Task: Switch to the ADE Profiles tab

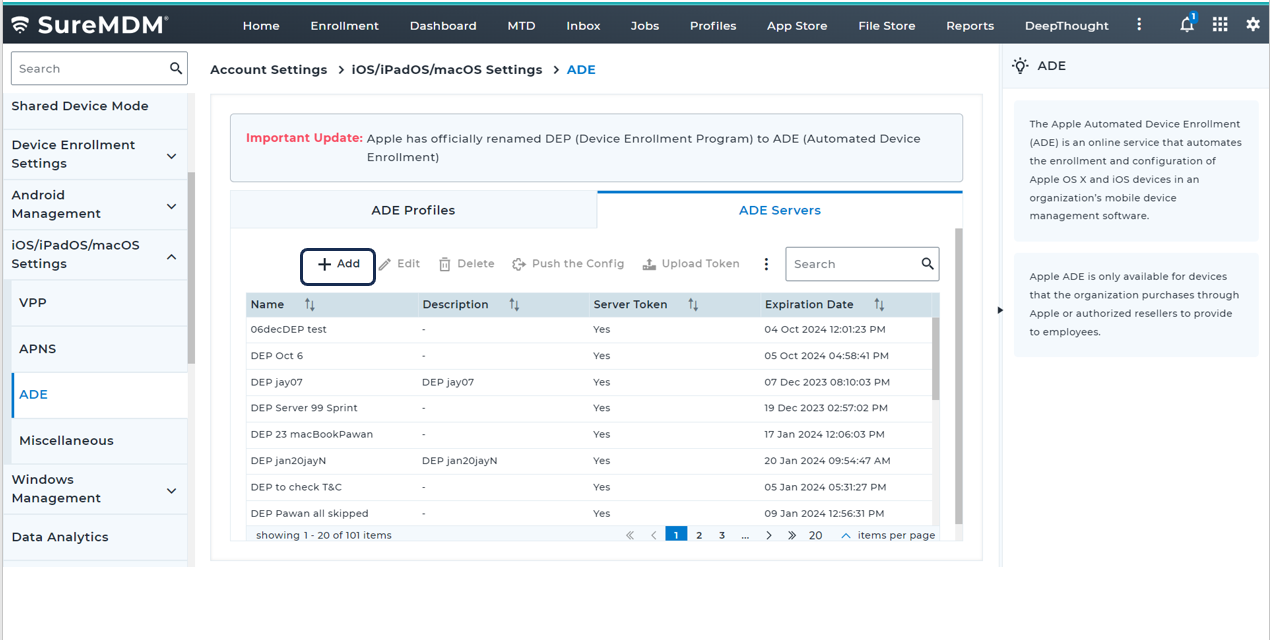Action: coord(413,210)
